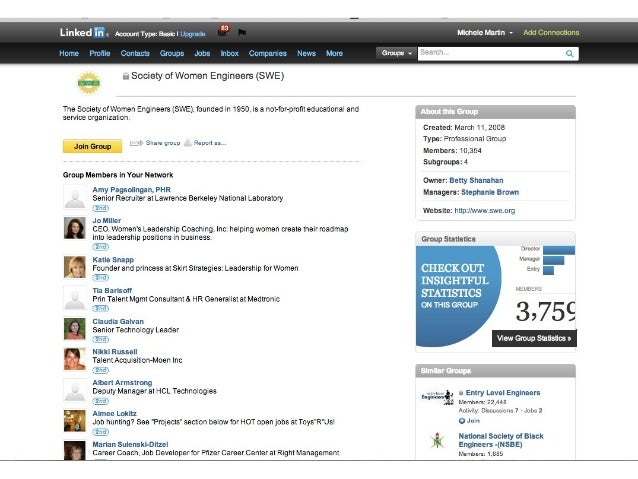Expand the Michele Martin account dropdown
The image size is (638, 479).
pos(485,33)
